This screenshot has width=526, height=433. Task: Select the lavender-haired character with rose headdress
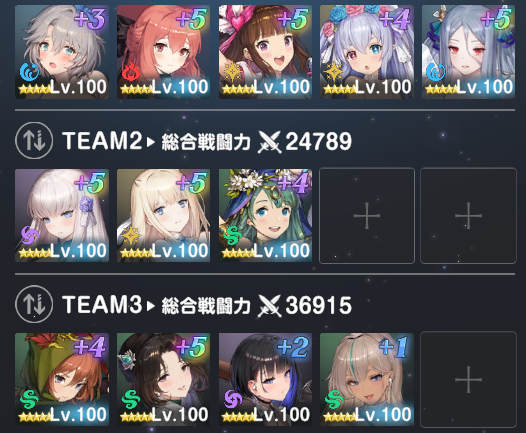click(367, 52)
